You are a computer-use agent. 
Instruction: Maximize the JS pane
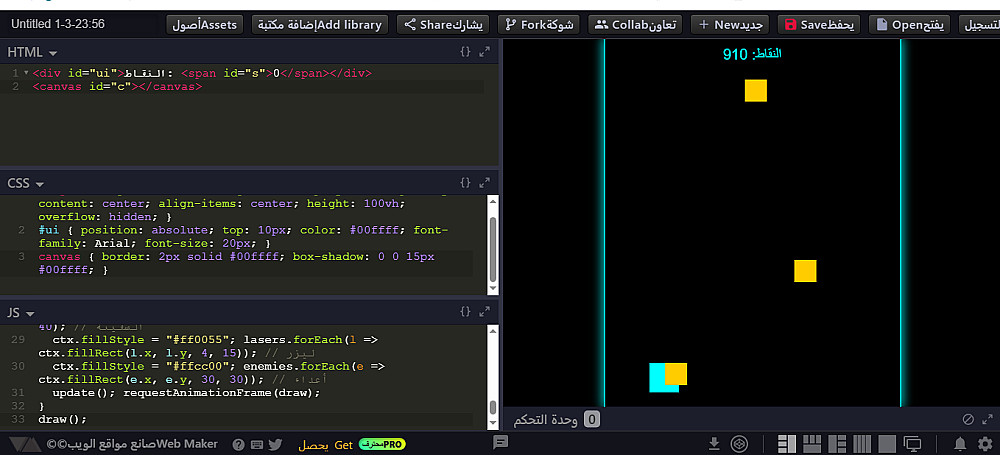coord(485,311)
